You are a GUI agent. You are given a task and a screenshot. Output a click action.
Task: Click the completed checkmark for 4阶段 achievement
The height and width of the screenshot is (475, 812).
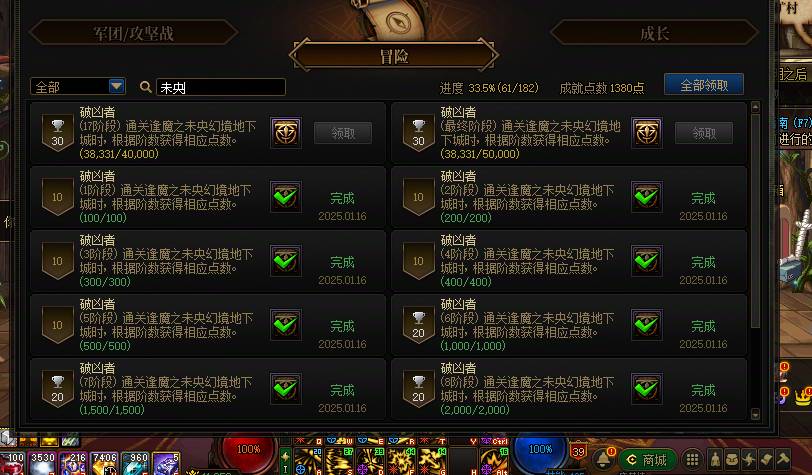coord(646,261)
